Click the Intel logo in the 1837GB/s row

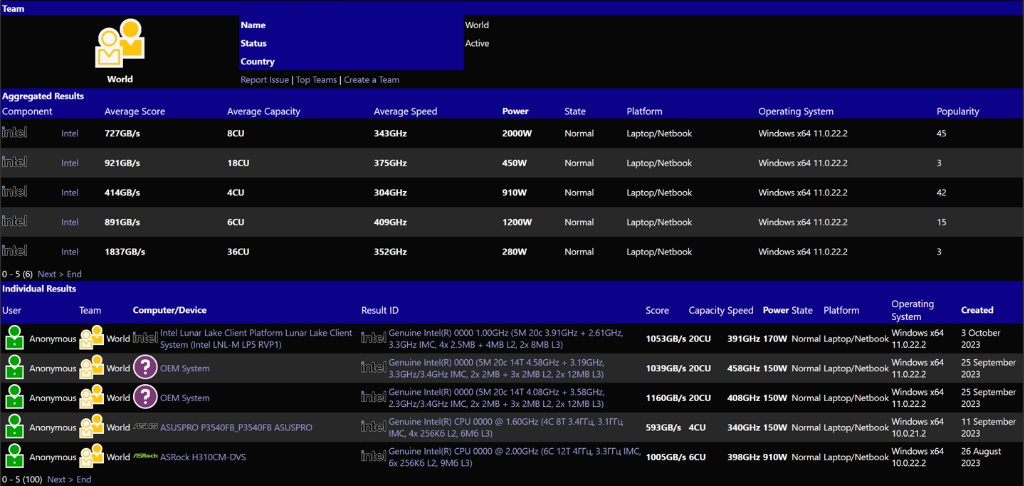pos(15,251)
